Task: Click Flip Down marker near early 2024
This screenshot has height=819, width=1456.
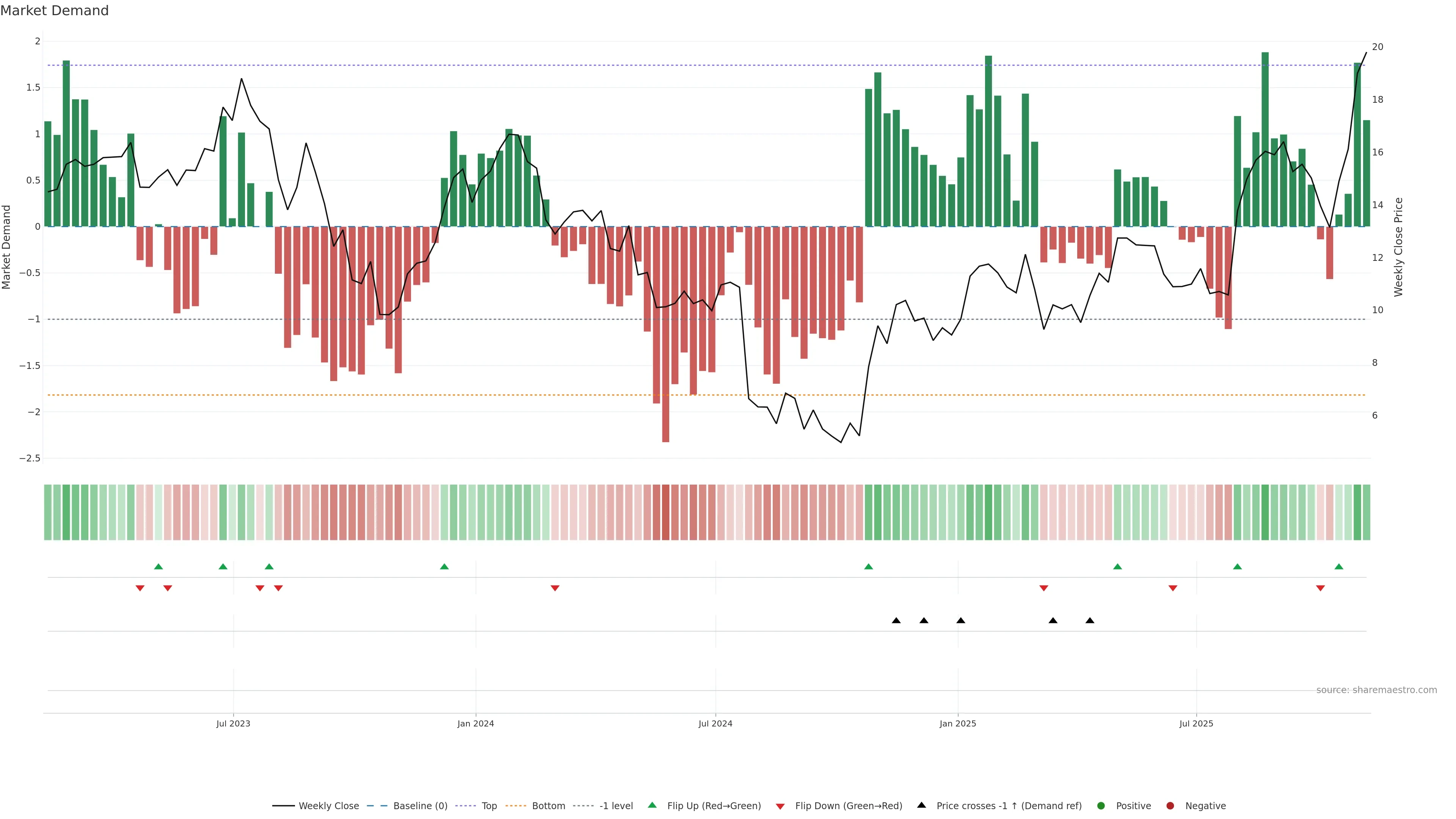Action: point(555,588)
